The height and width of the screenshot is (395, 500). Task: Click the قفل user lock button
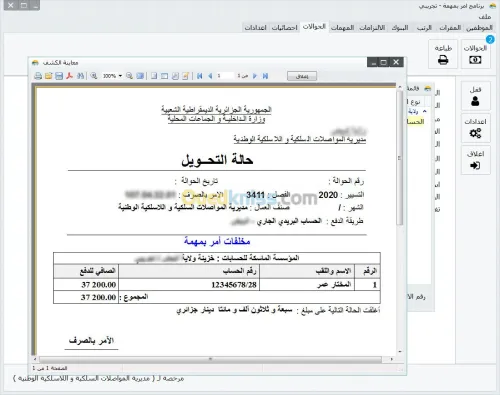point(475,96)
